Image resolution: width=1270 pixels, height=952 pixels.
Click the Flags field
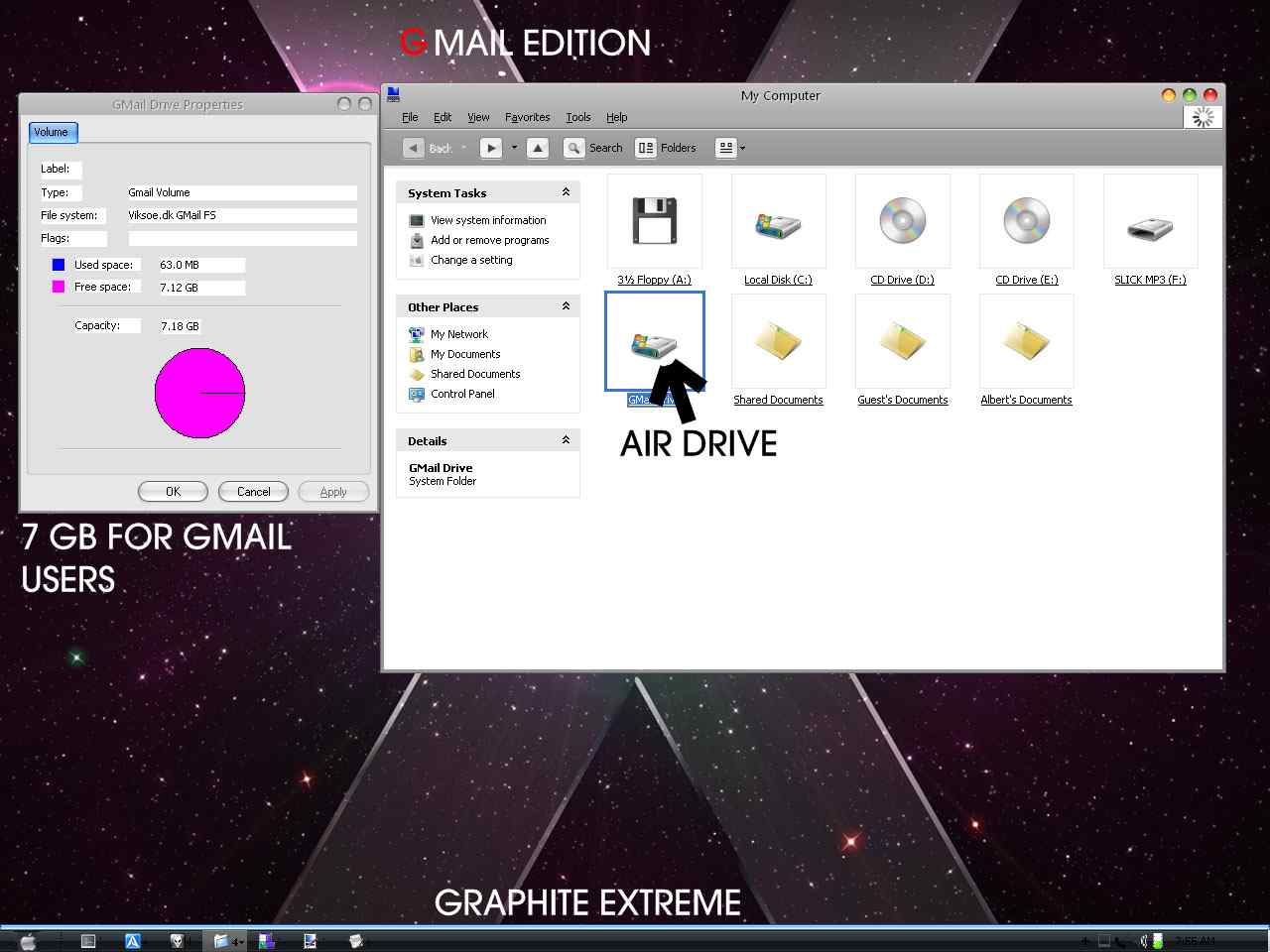coord(242,238)
